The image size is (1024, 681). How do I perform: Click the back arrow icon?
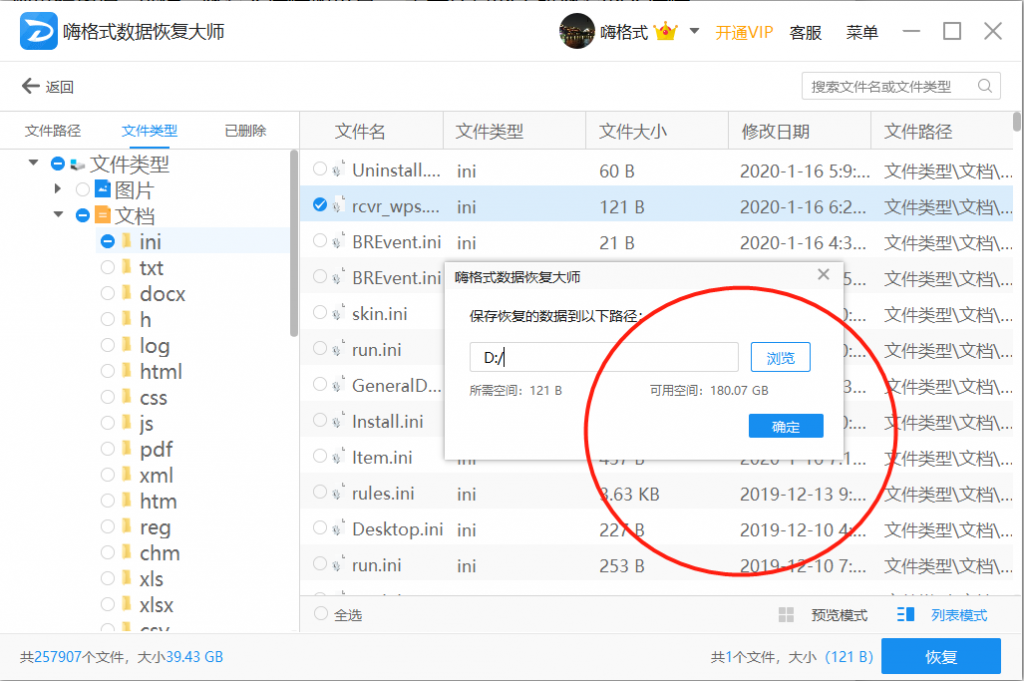click(x=31, y=86)
